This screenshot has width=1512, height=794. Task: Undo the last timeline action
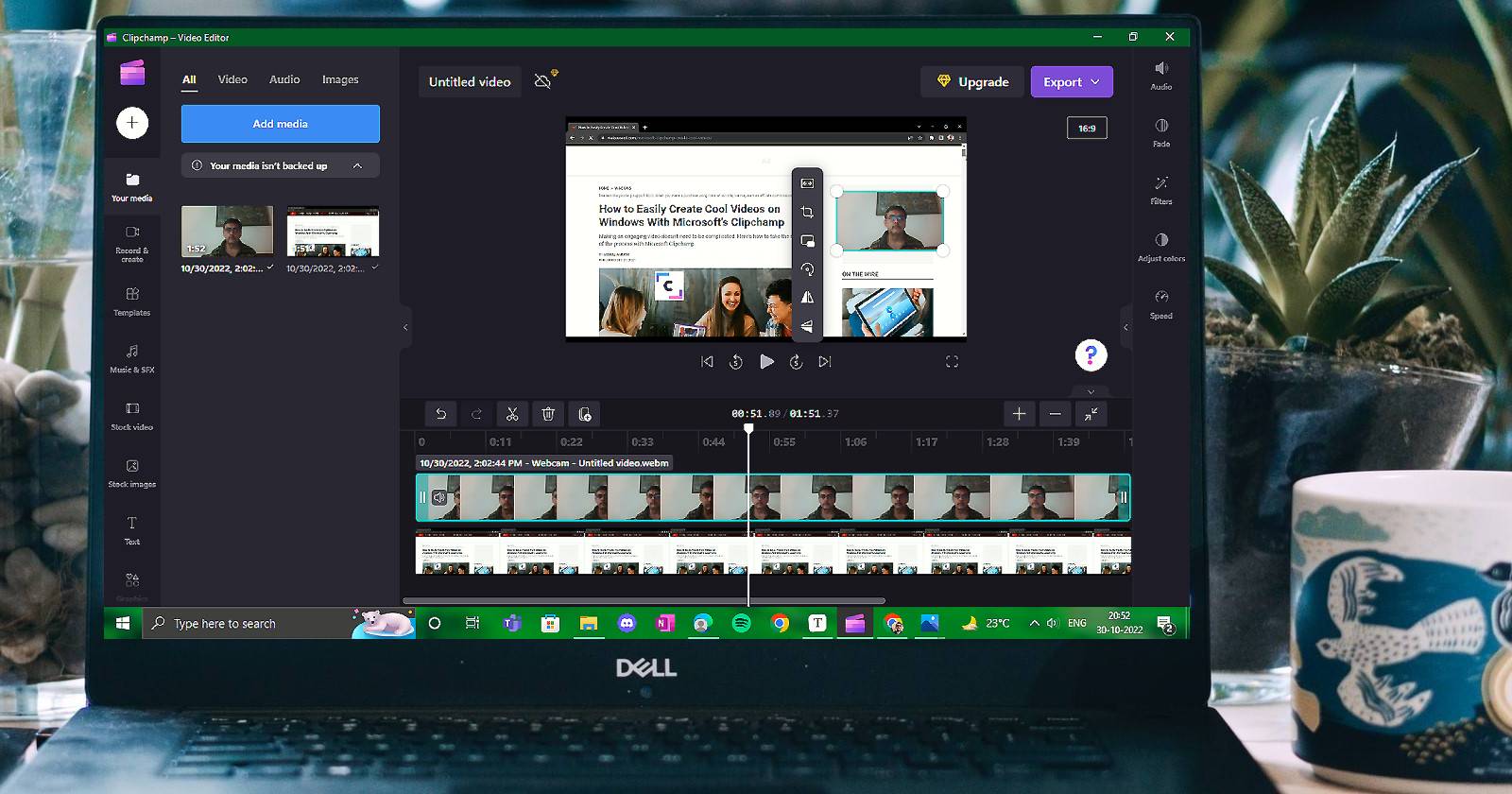[440, 414]
